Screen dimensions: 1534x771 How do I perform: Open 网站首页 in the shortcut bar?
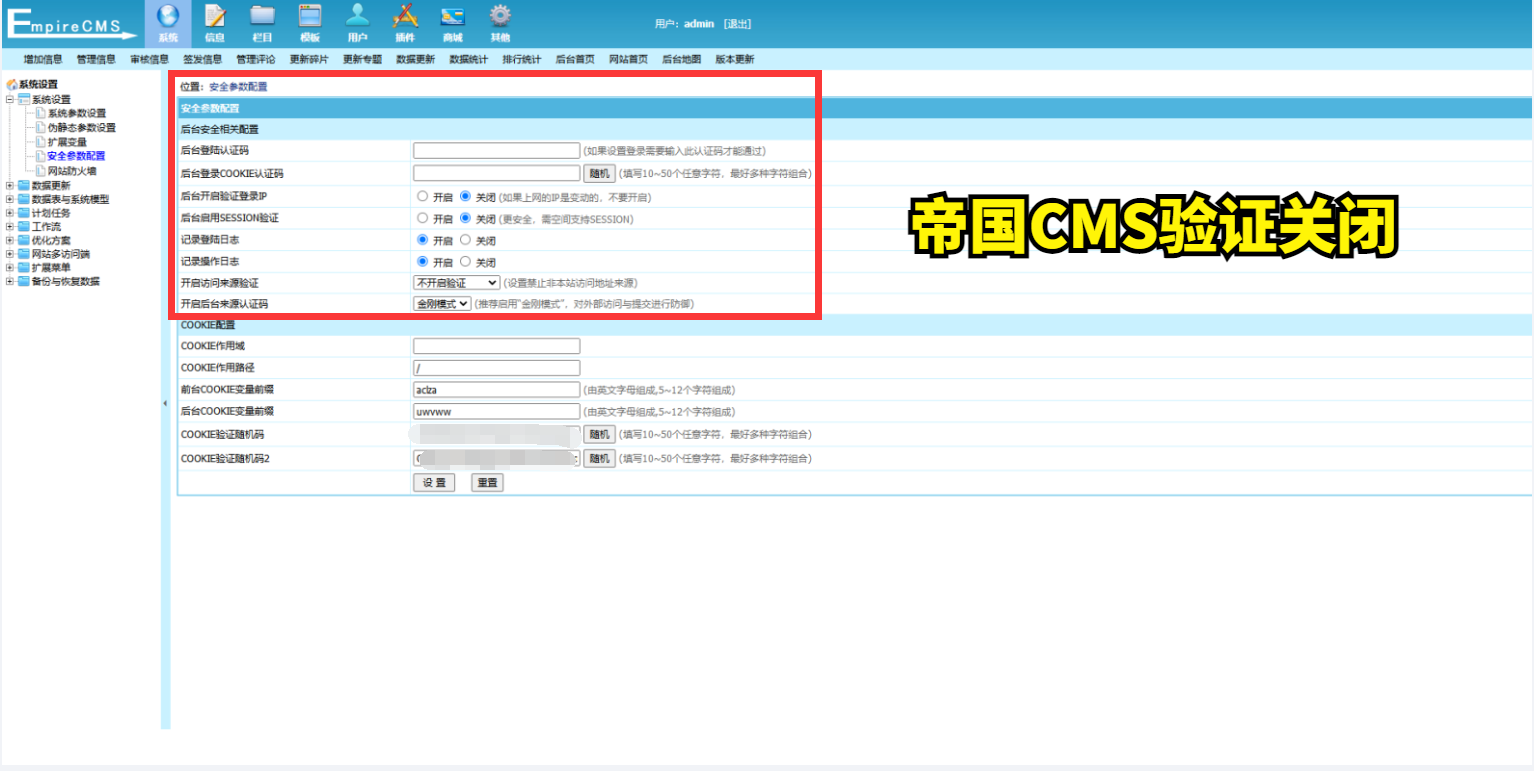click(628, 59)
